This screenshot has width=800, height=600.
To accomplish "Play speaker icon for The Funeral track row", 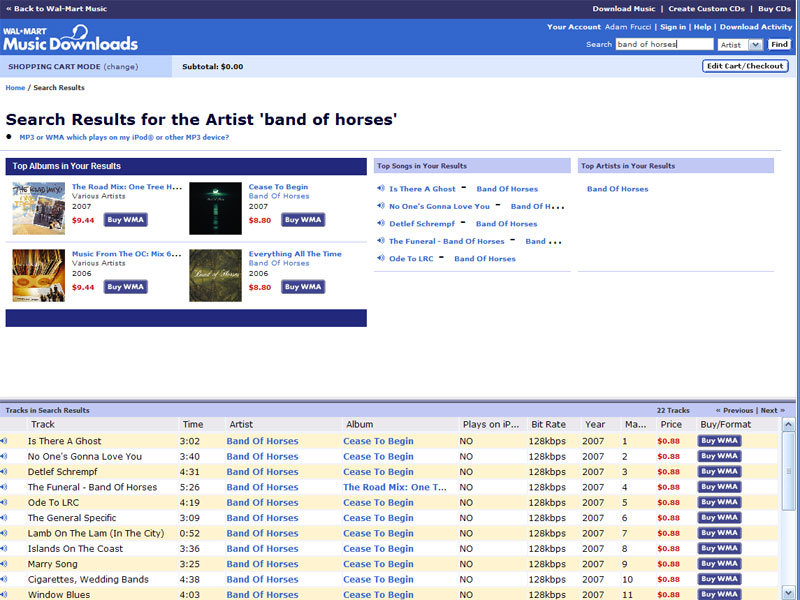I will click(4, 487).
